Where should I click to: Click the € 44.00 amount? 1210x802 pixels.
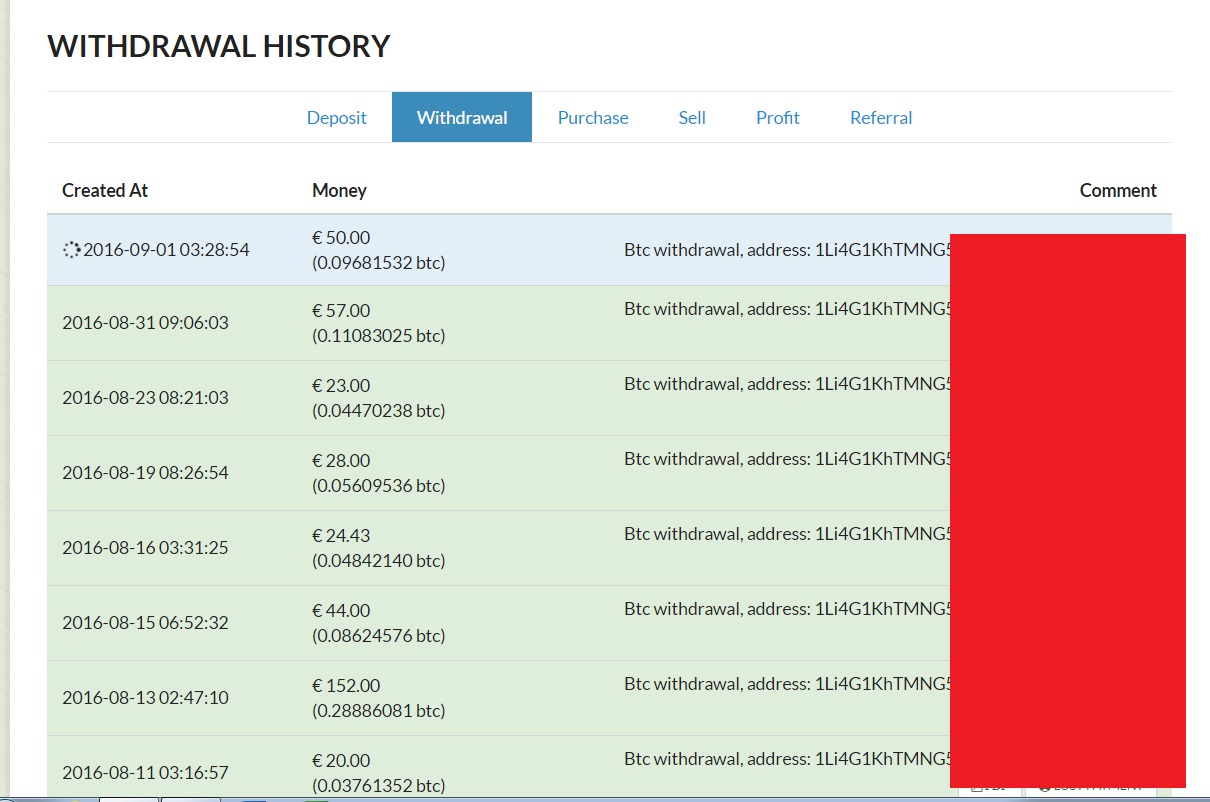pos(341,611)
